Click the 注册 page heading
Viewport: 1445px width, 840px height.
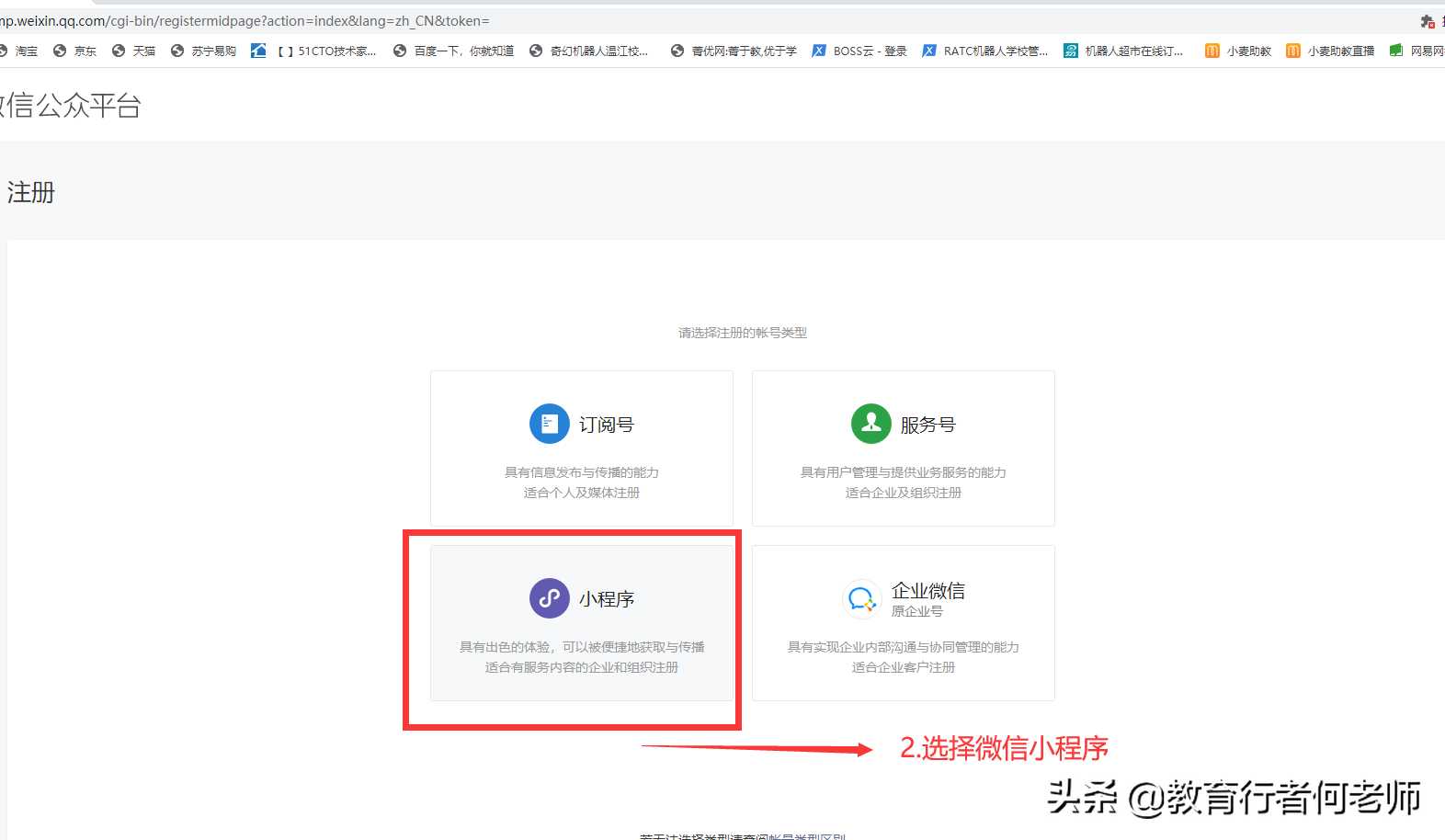(x=31, y=192)
